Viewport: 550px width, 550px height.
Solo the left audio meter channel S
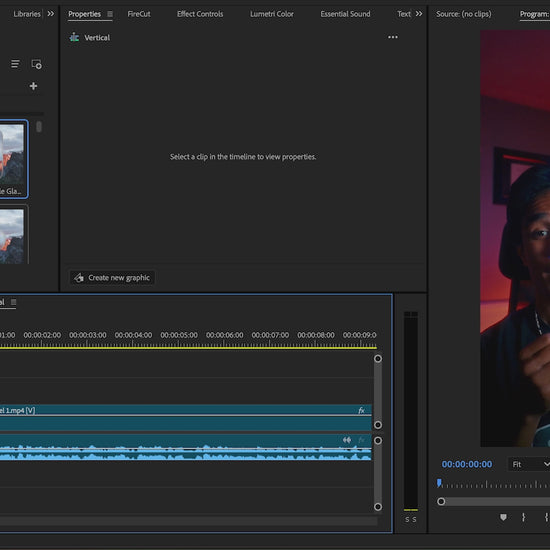407,519
